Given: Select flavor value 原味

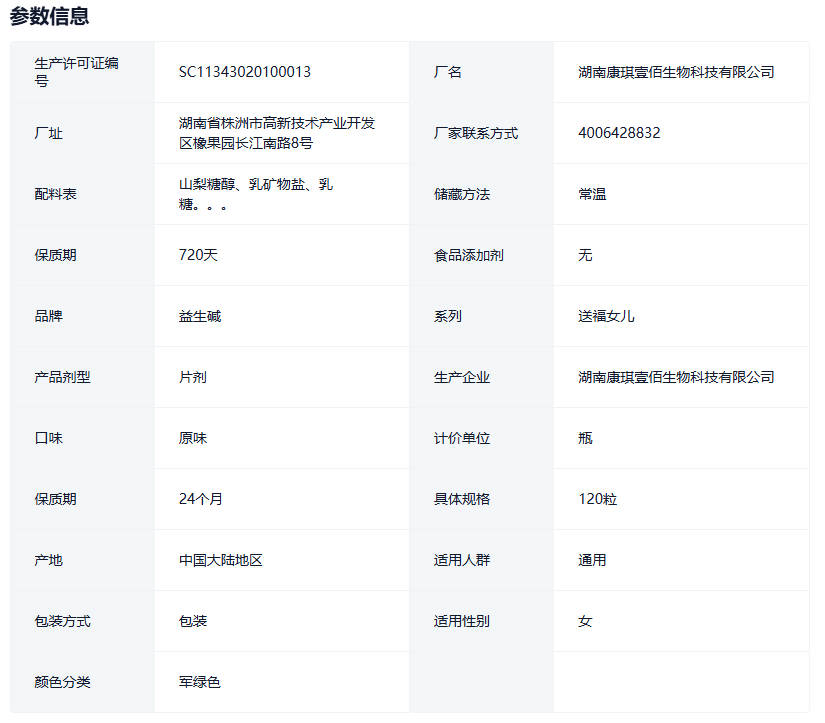Looking at the screenshot, I should (193, 438).
